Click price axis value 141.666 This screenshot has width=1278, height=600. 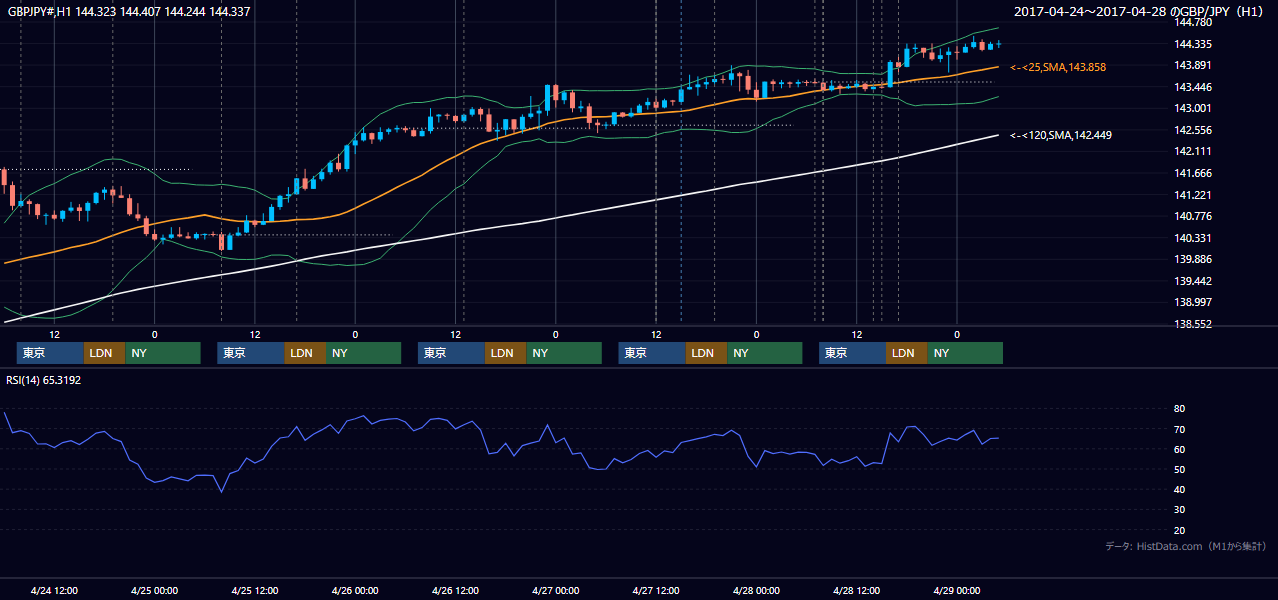pyautogui.click(x=1193, y=173)
